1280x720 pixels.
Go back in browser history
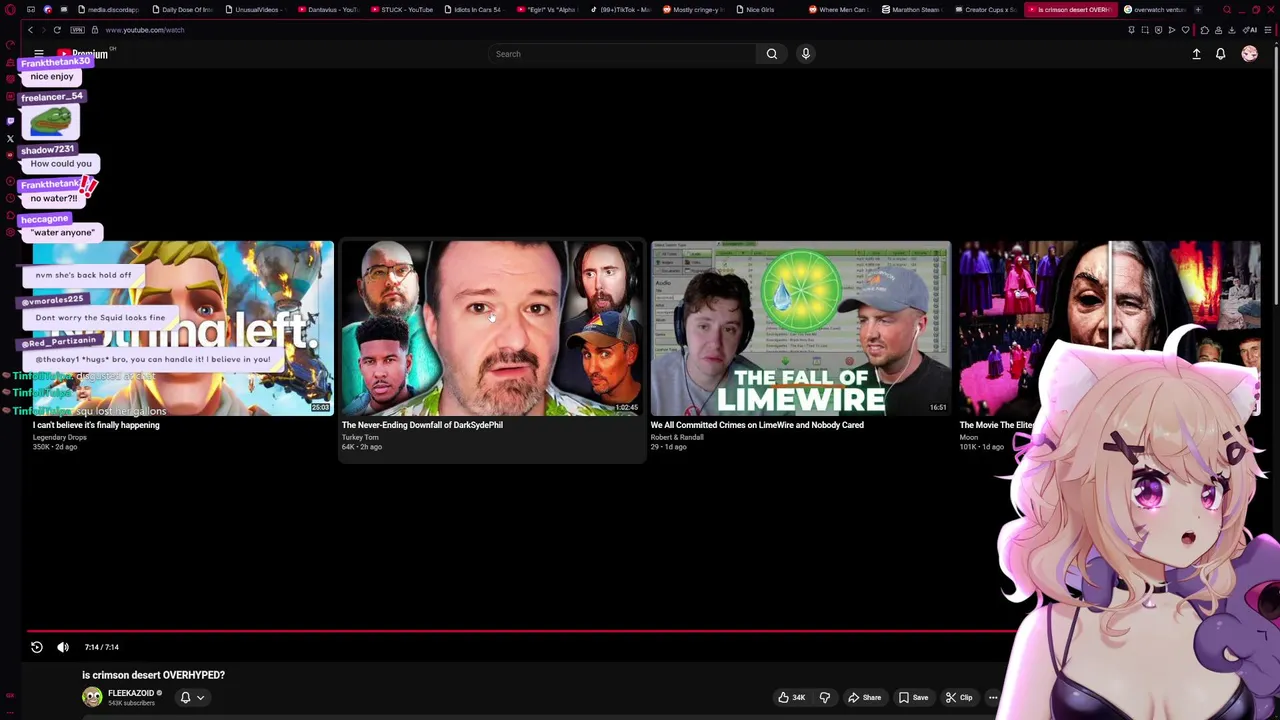click(30, 30)
